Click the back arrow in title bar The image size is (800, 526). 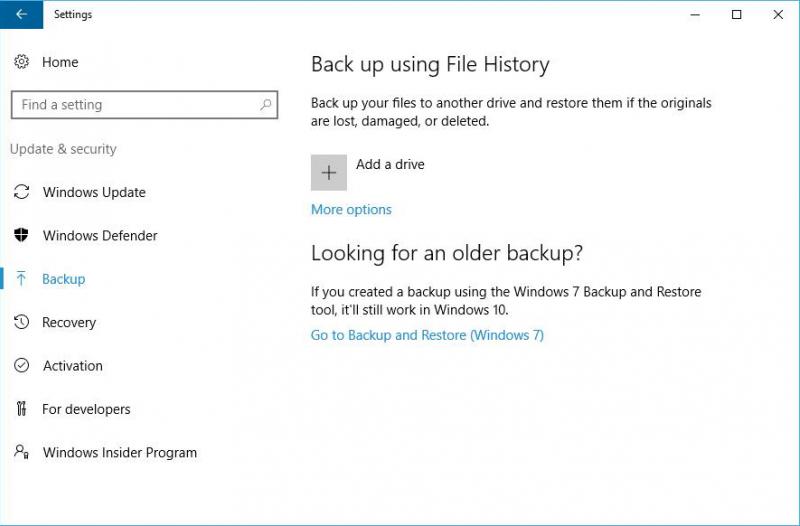[21, 14]
